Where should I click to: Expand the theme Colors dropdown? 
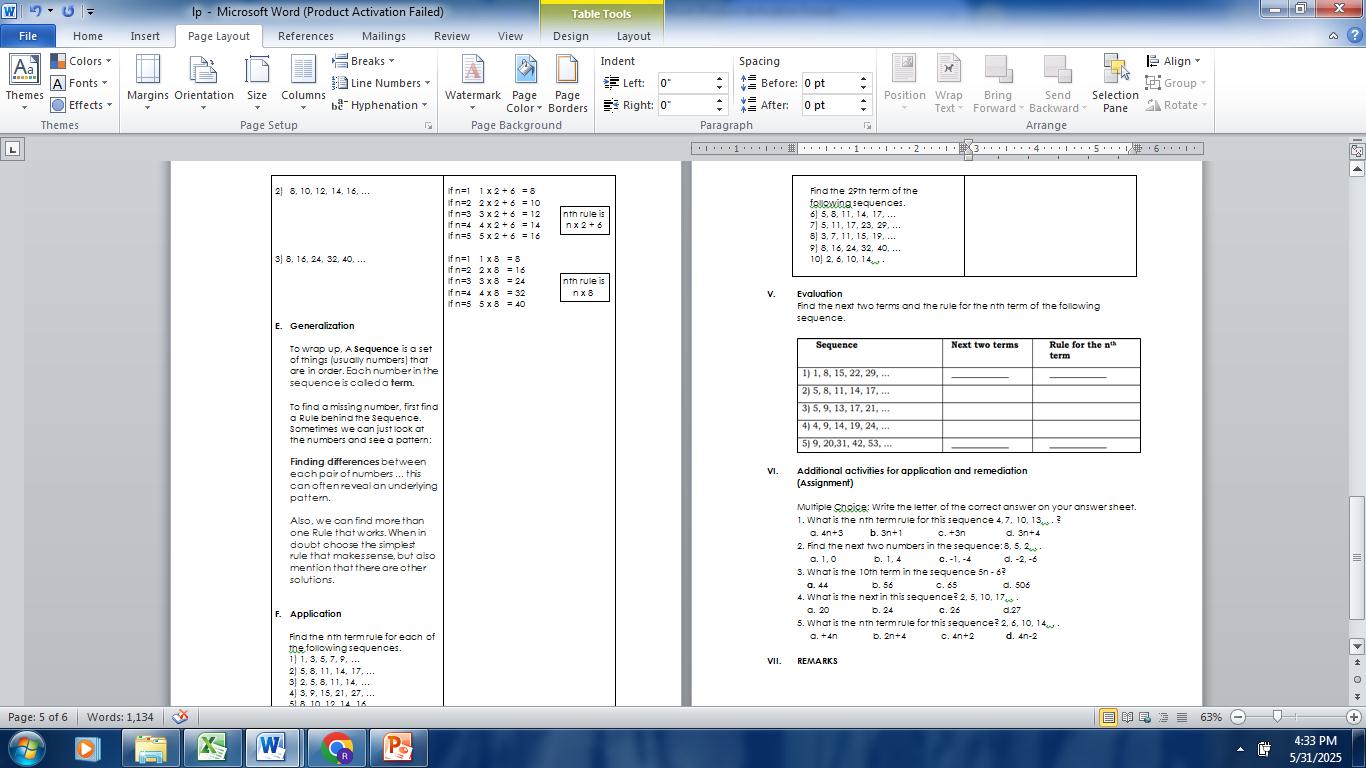click(81, 61)
